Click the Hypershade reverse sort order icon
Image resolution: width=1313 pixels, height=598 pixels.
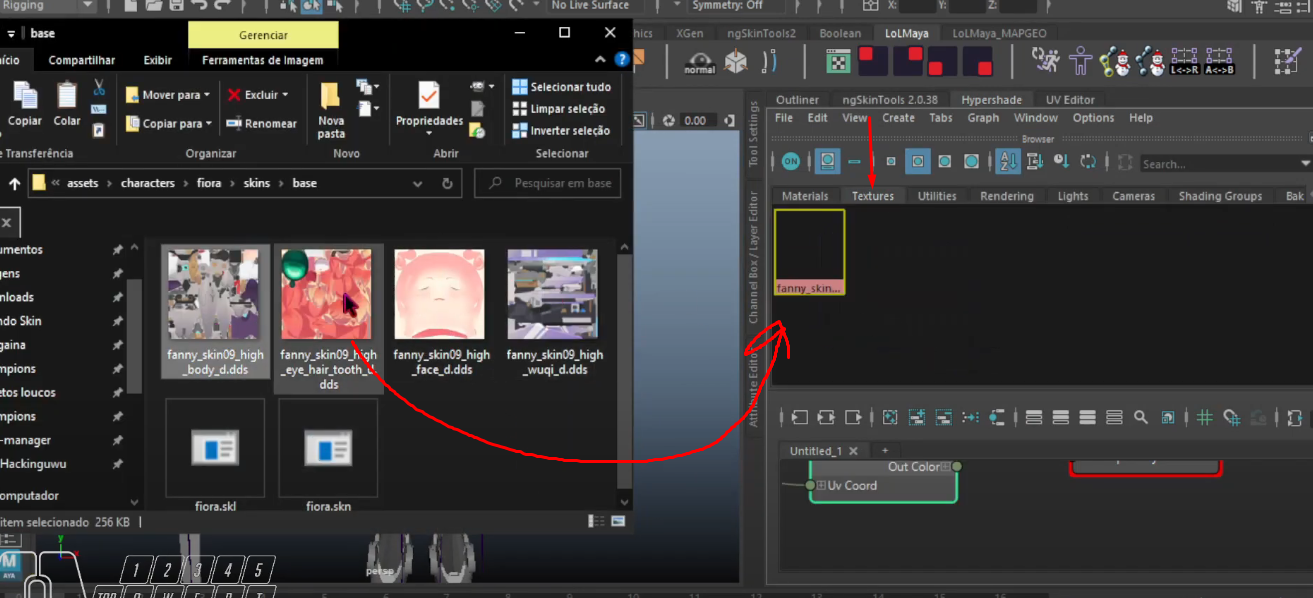tap(1088, 161)
